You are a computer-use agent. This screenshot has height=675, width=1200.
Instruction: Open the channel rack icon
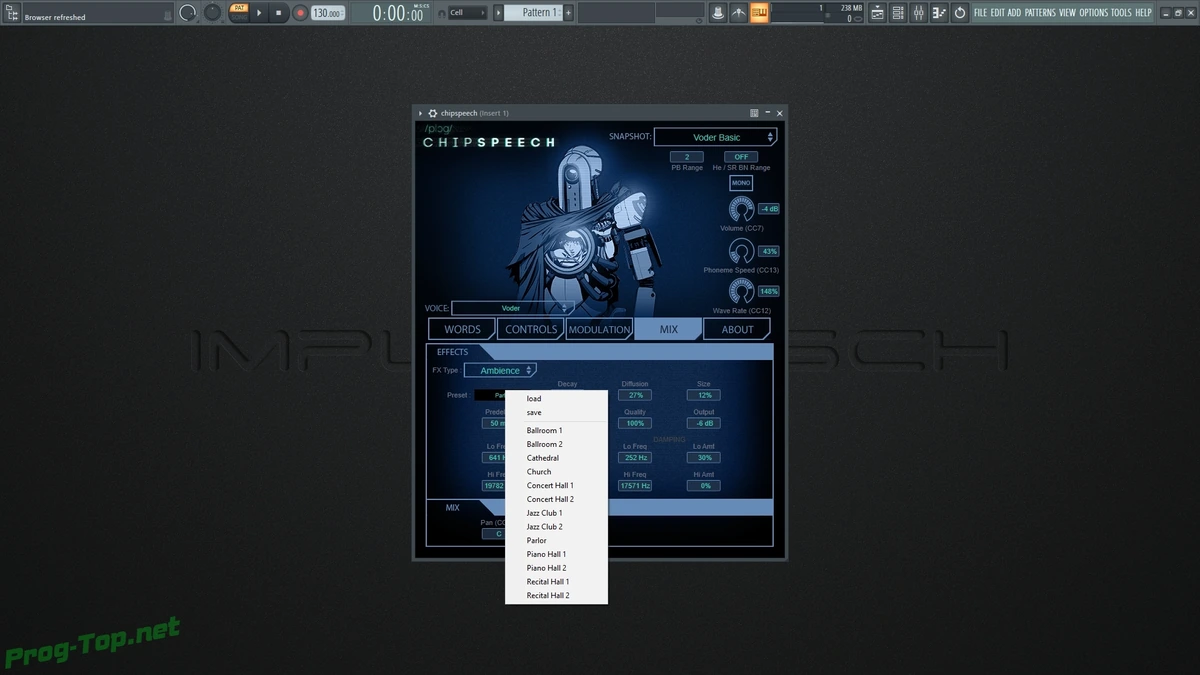[x=898, y=13]
